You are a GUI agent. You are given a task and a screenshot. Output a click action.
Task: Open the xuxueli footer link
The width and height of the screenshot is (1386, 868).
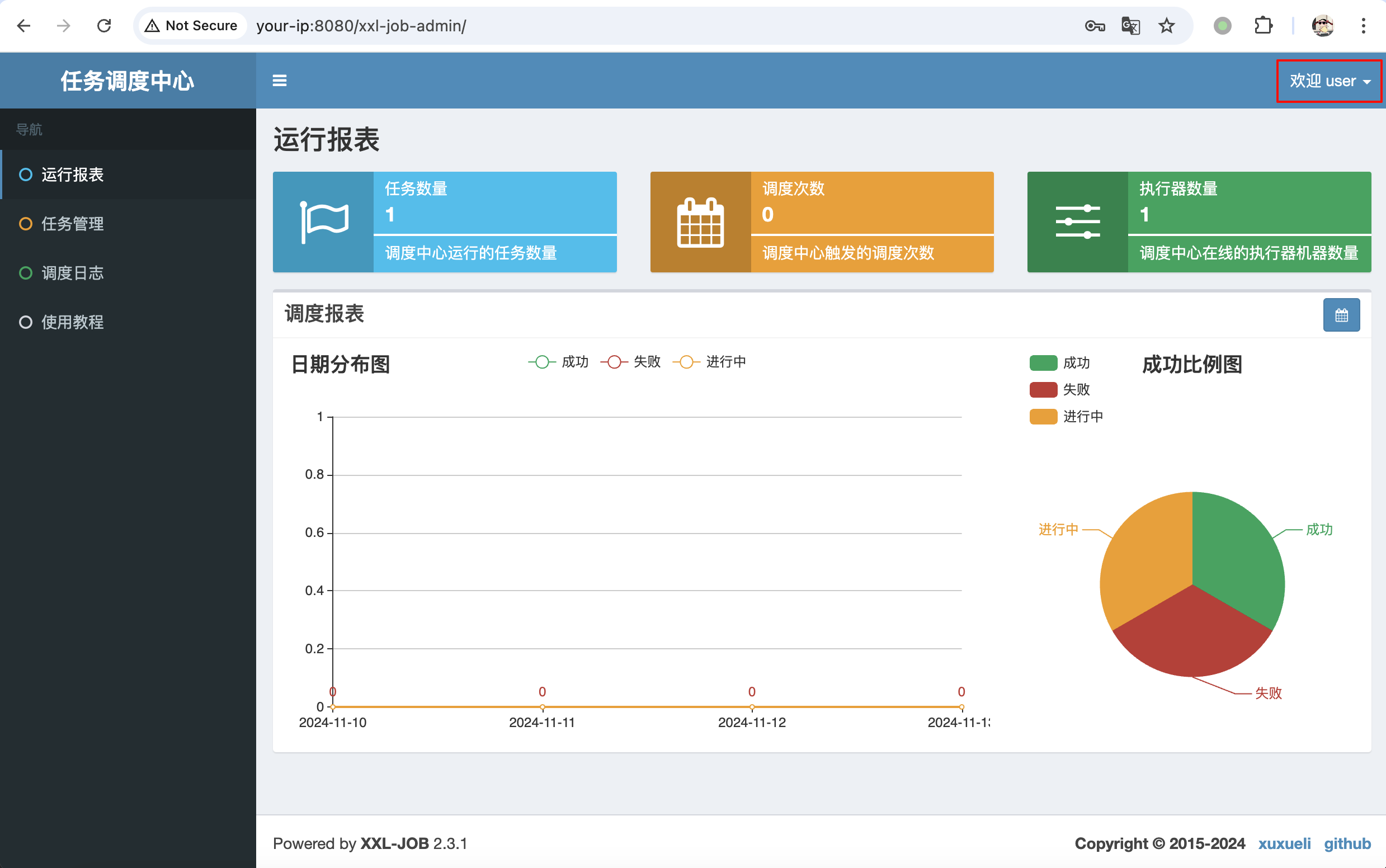[x=1284, y=843]
